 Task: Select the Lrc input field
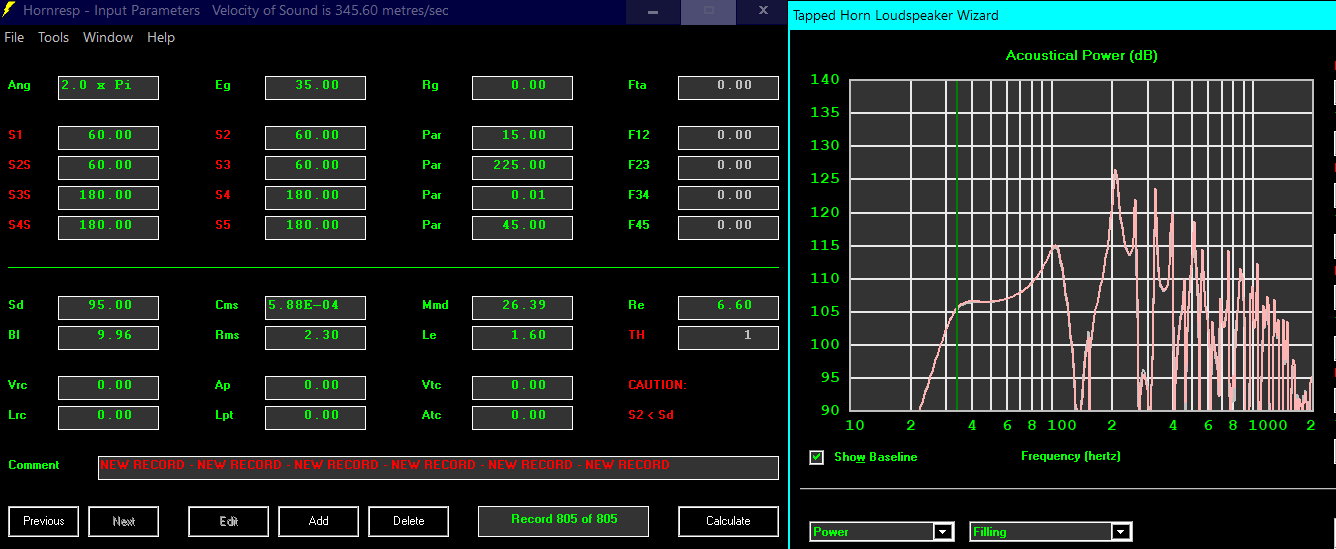(108, 417)
